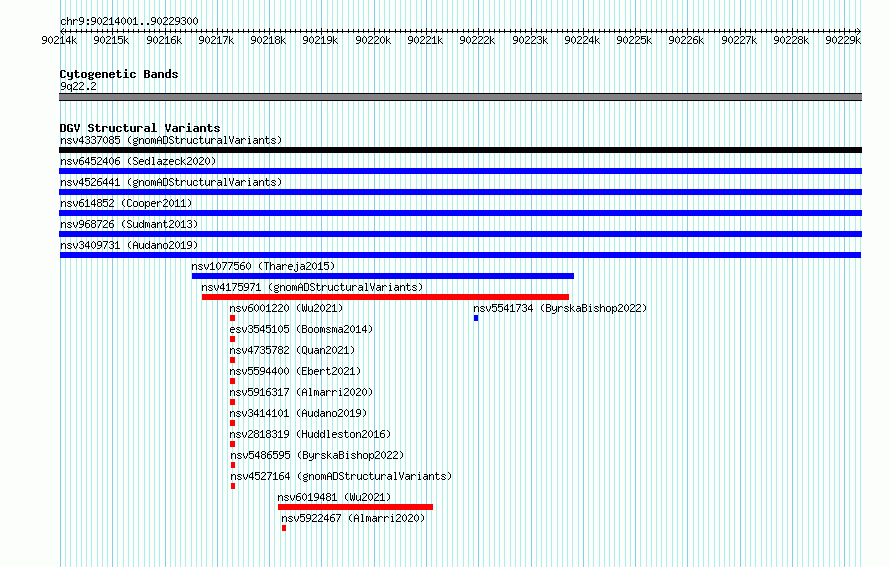Click the red marker under nsv4527164
Viewport: 890px width, 567px height.
pos(233,486)
